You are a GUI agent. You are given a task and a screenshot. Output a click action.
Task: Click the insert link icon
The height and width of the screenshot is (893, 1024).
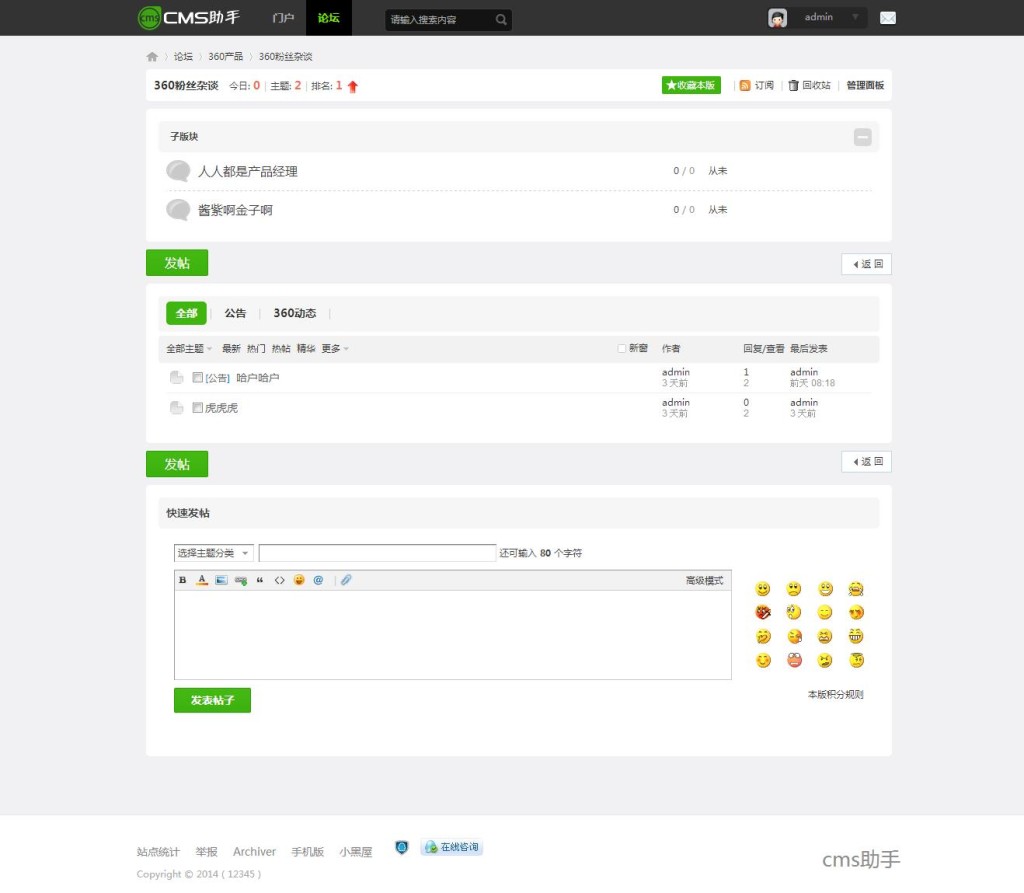[241, 580]
